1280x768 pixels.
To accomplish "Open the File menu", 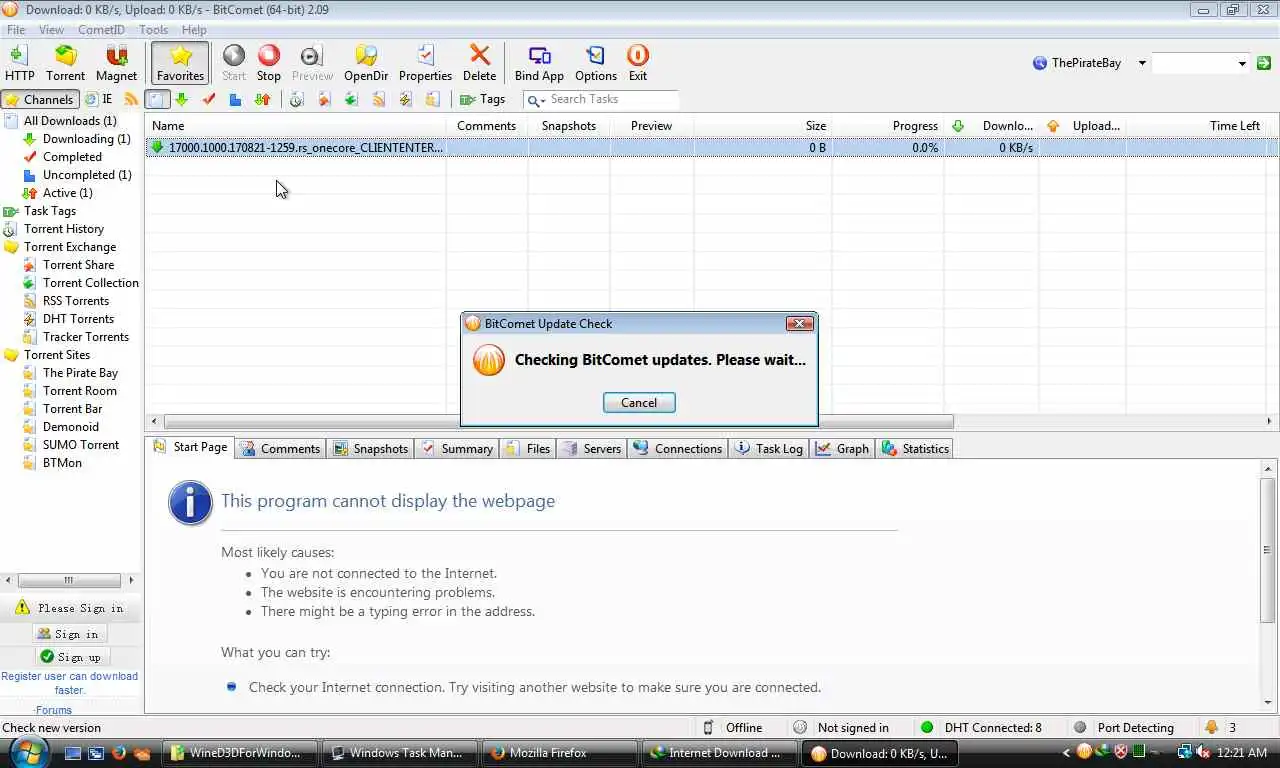I will coord(16,30).
